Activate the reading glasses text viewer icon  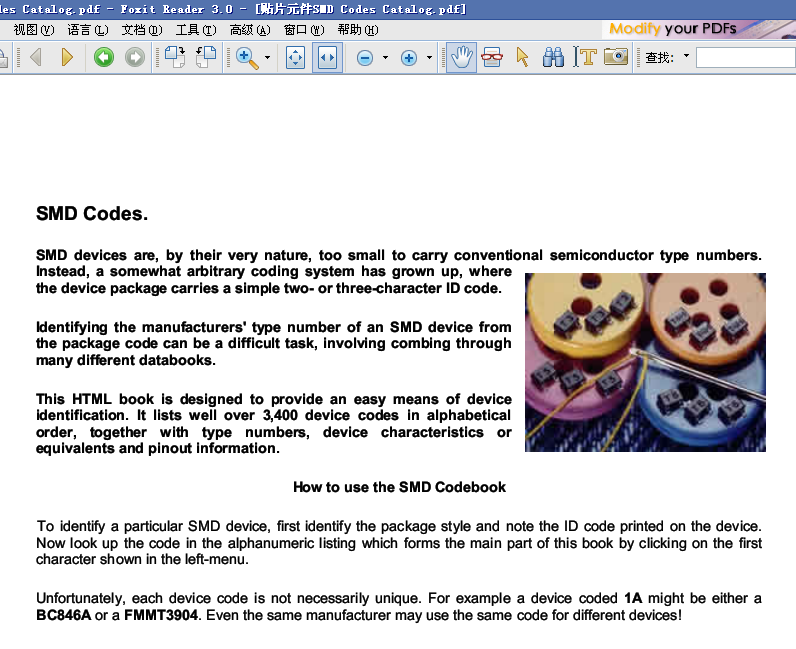point(492,57)
